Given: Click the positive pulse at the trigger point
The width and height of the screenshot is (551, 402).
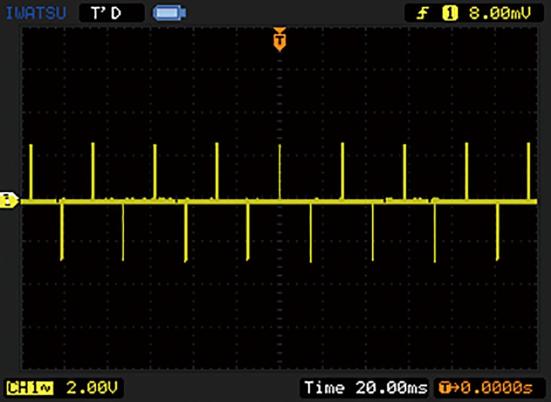Looking at the screenshot, I should coord(280,172).
